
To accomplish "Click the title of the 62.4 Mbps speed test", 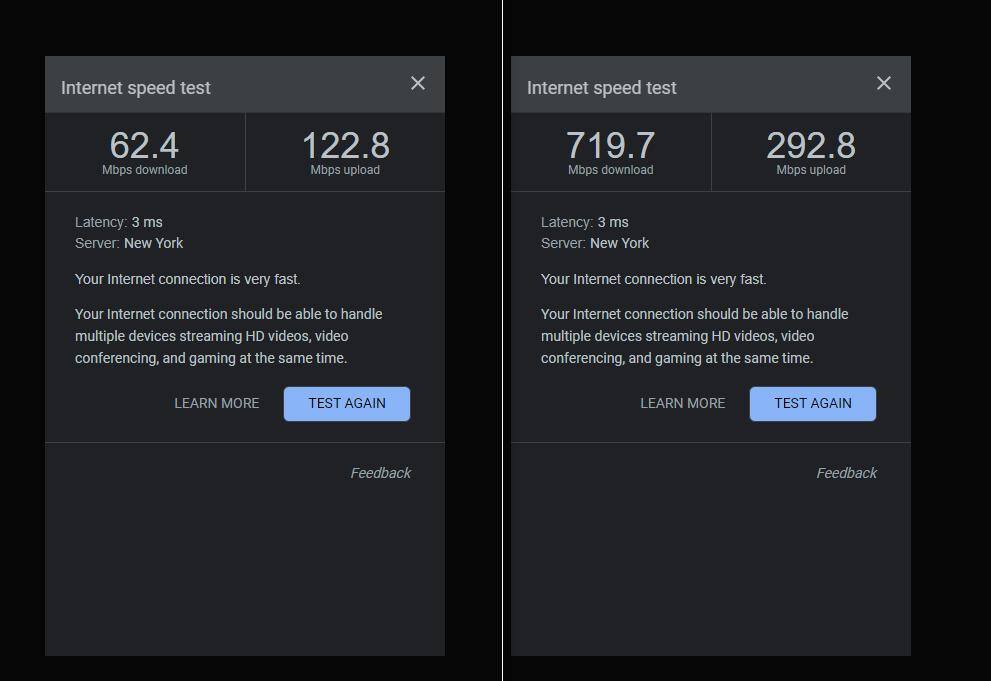I will point(136,88).
